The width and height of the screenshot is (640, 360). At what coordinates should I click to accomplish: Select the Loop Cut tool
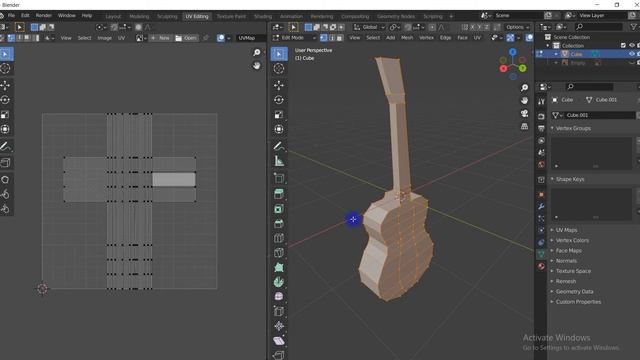click(279, 238)
